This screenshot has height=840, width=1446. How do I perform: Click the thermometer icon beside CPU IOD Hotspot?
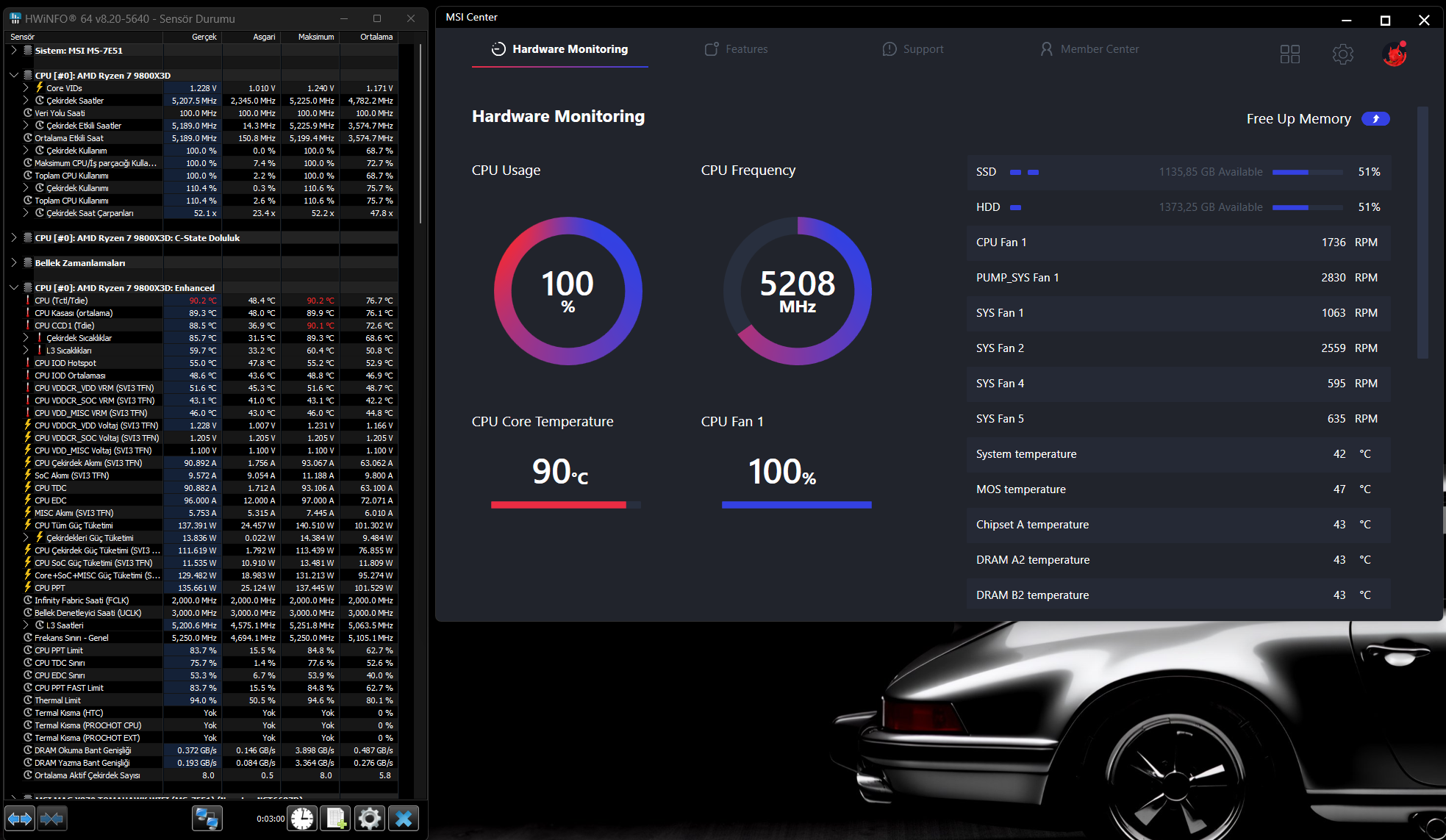coord(28,363)
